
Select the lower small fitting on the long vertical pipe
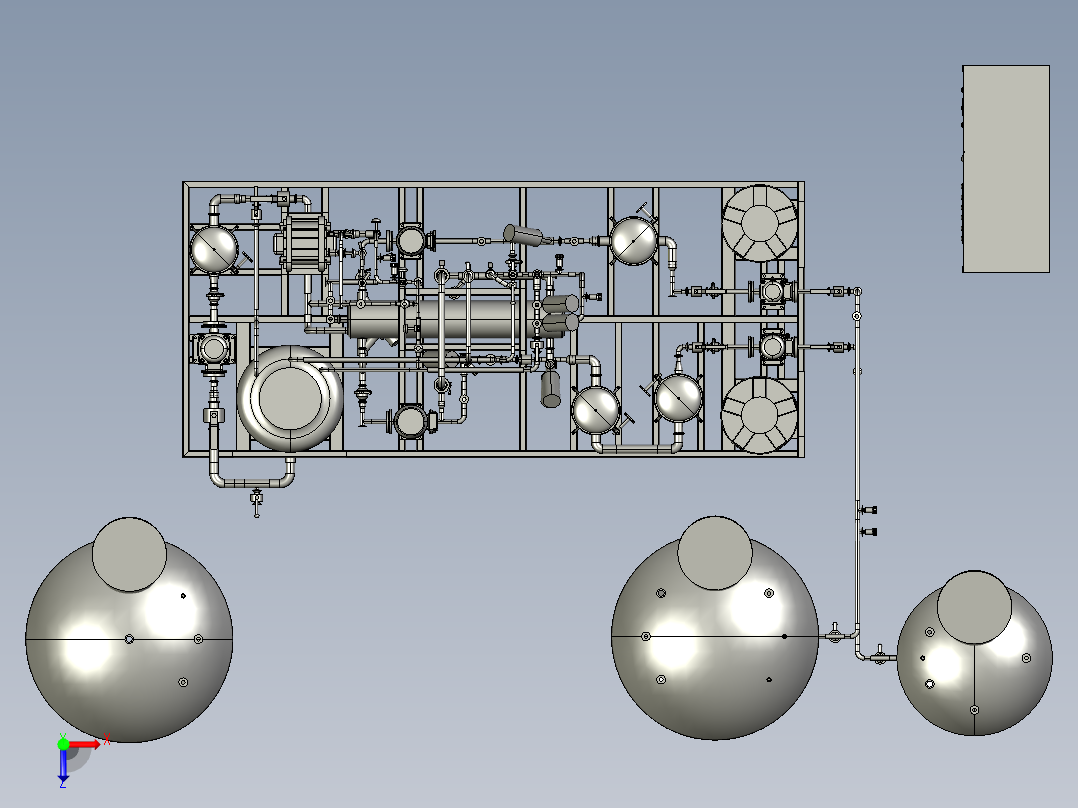point(869,532)
